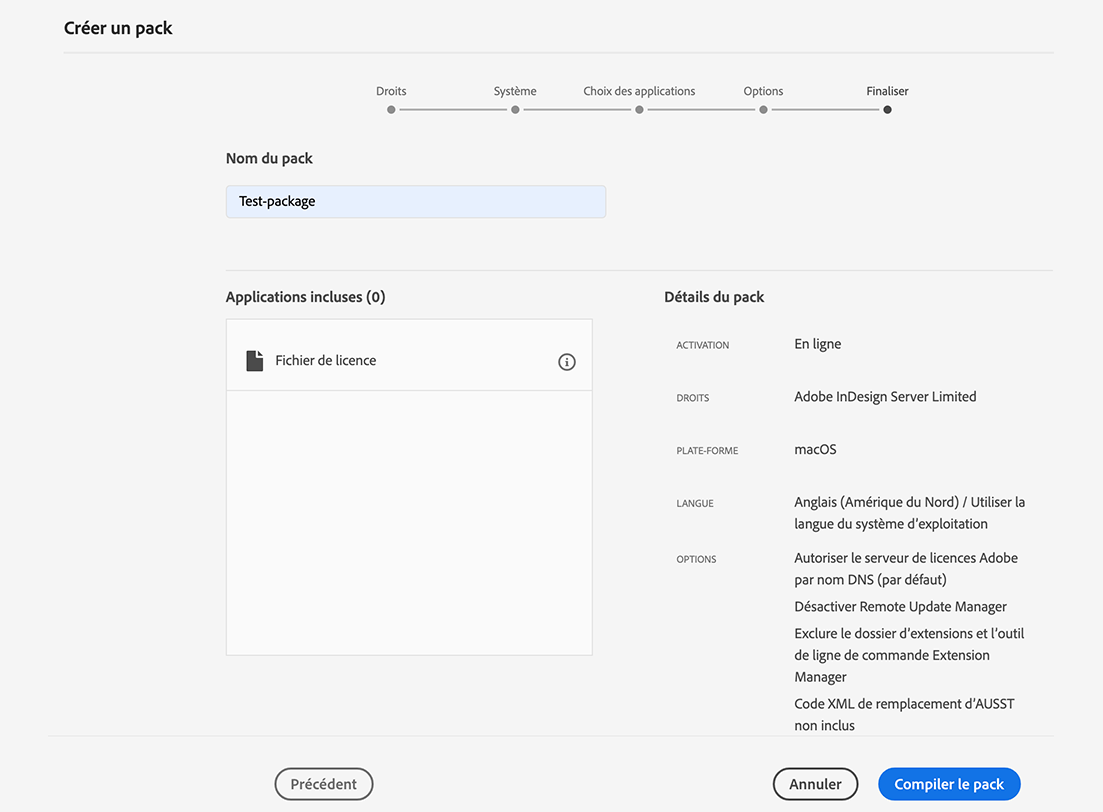Go to the Droits step label

click(x=391, y=91)
